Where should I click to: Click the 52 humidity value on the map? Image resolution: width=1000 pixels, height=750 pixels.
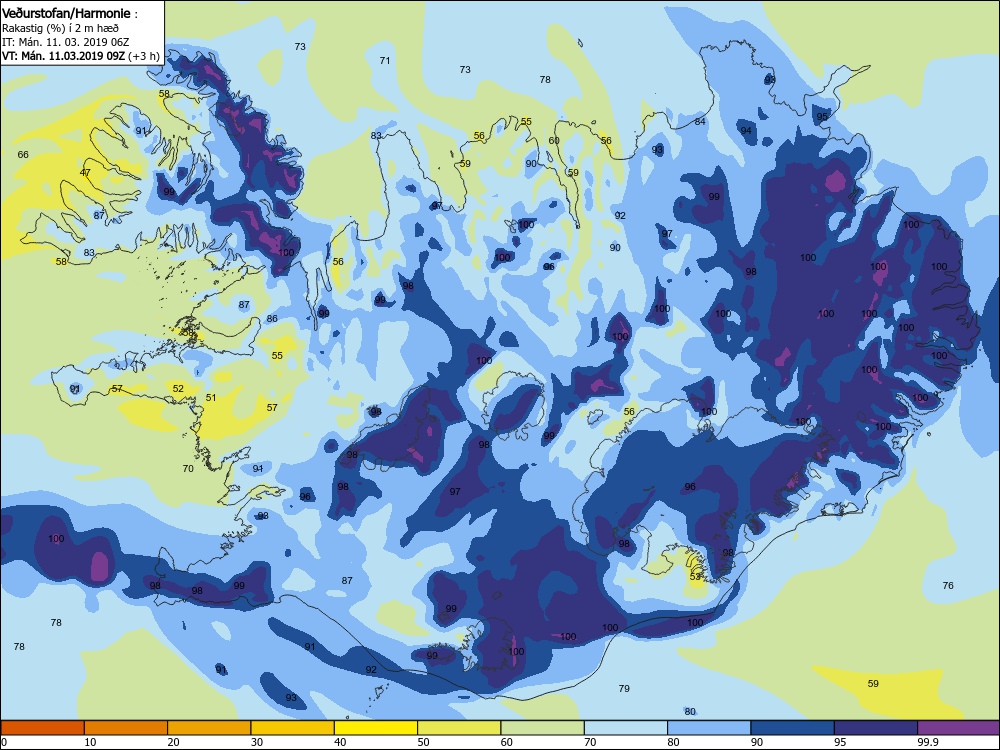[x=178, y=388]
